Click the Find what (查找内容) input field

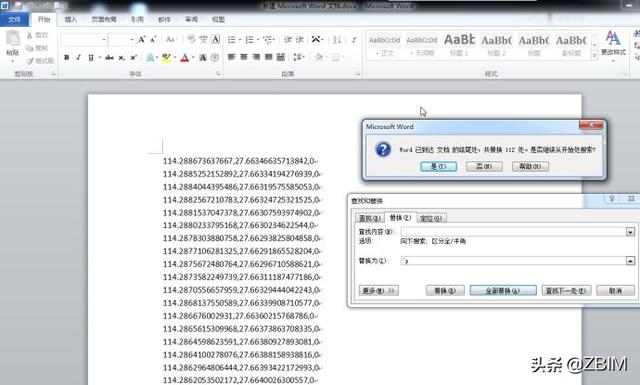pyautogui.click(x=513, y=231)
